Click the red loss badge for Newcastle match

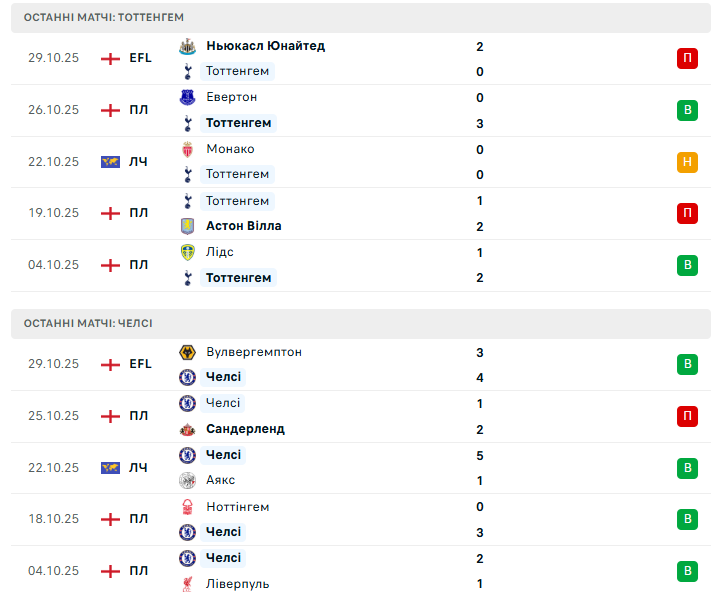(687, 58)
